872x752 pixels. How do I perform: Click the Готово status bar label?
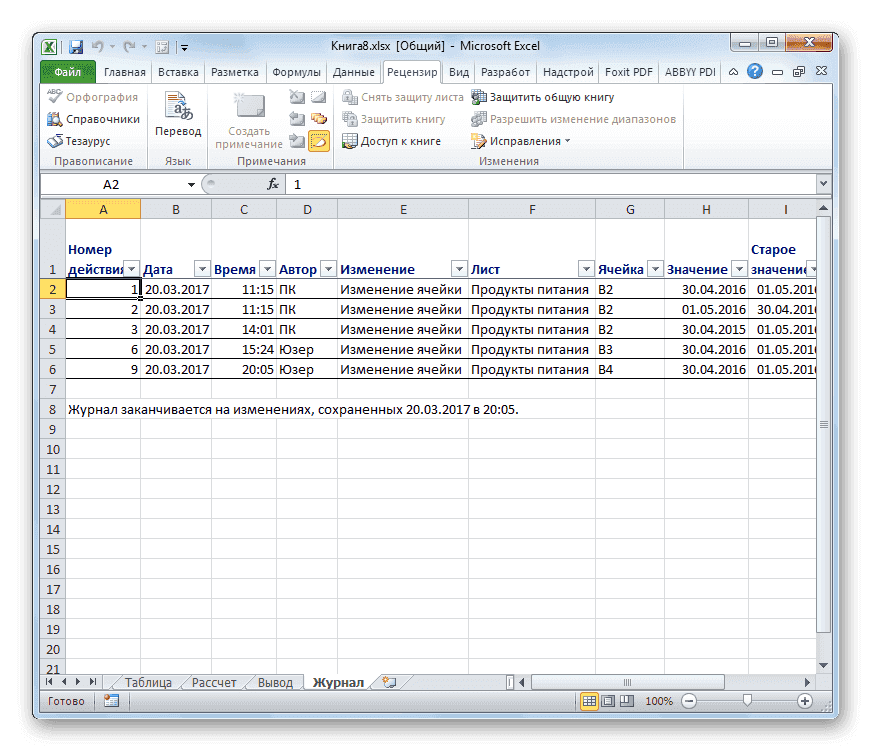point(66,700)
